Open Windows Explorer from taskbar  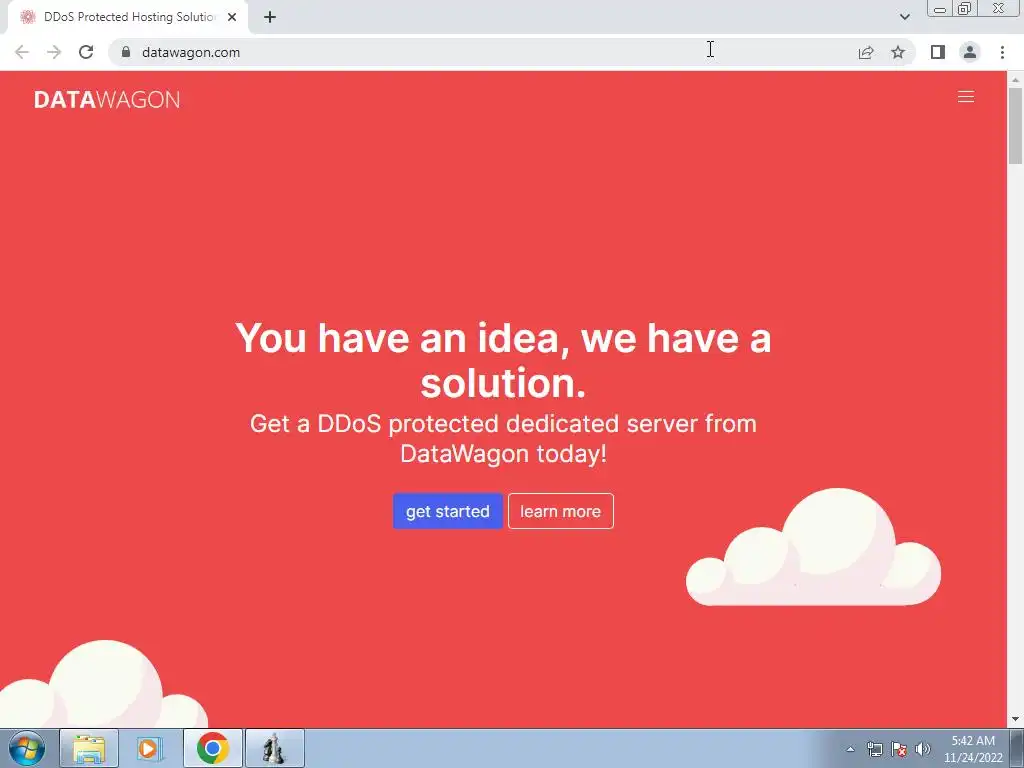pyautogui.click(x=89, y=748)
